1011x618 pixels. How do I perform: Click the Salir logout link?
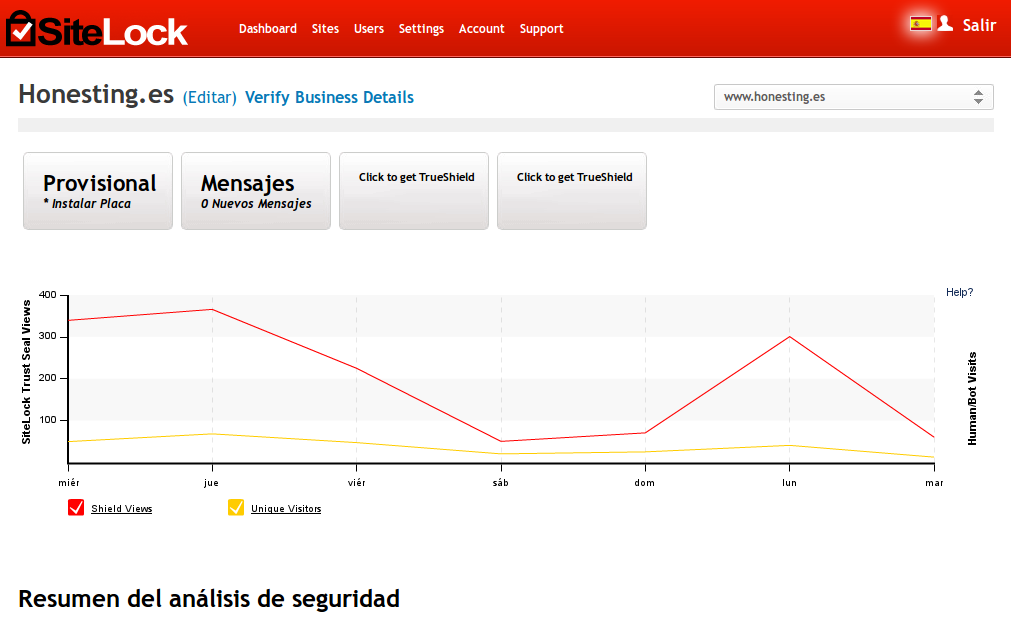click(979, 26)
